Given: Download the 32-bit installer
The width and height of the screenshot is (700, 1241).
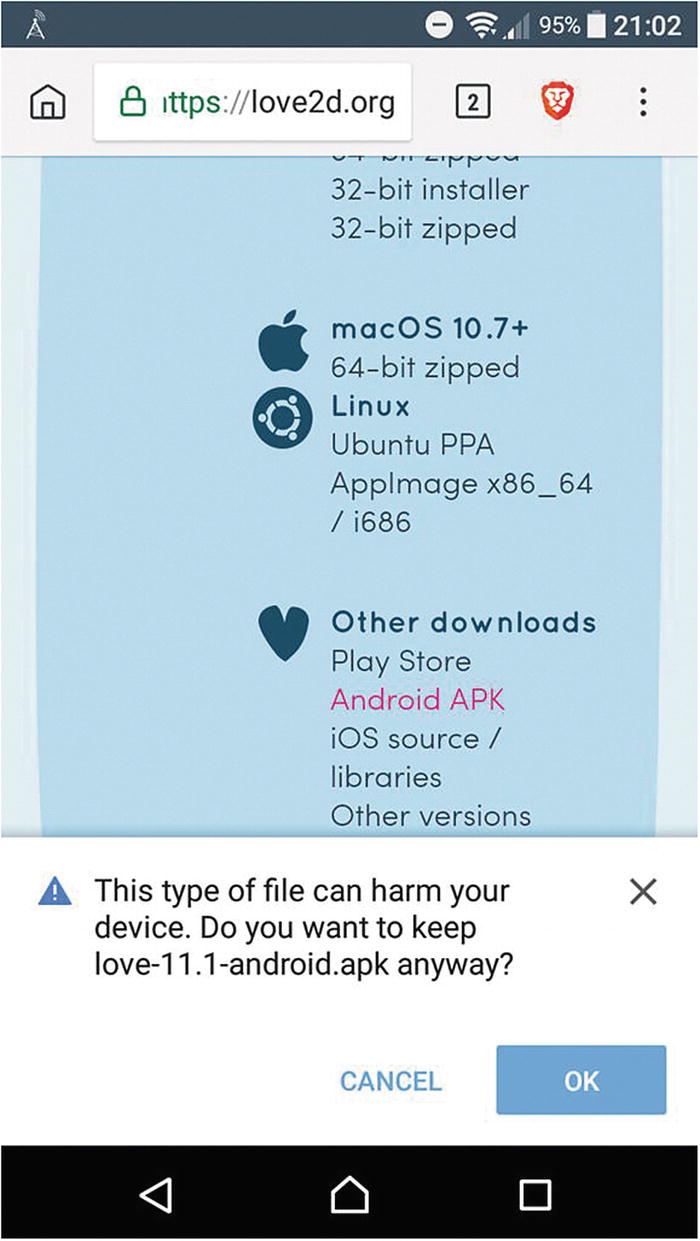Looking at the screenshot, I should point(430,189).
